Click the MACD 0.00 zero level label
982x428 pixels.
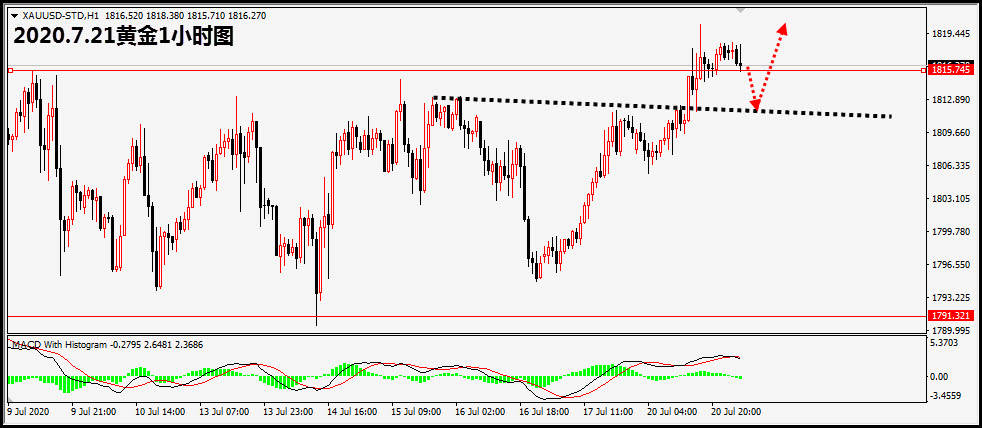[x=940, y=377]
